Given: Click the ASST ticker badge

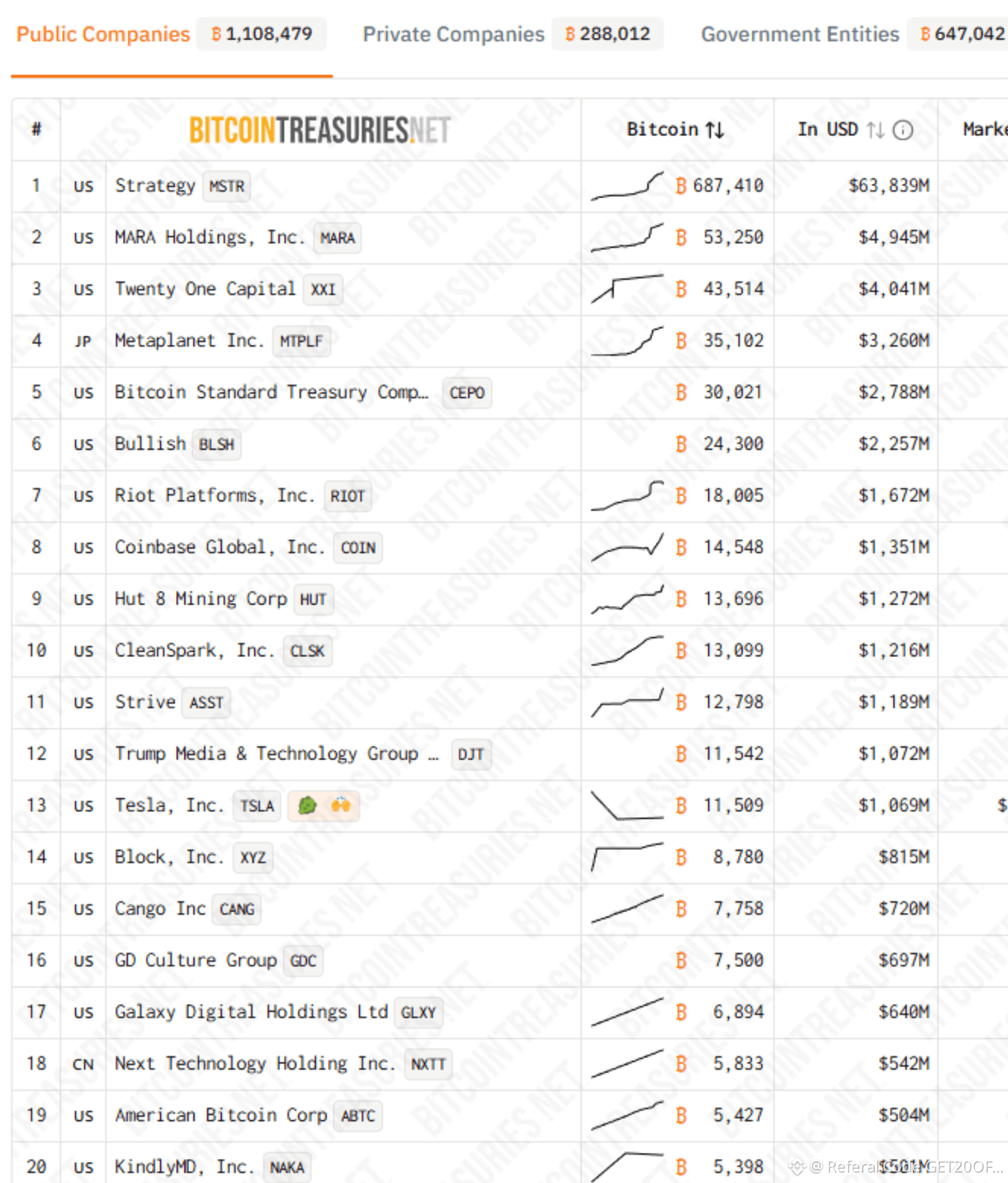Looking at the screenshot, I should pyautogui.click(x=207, y=703).
